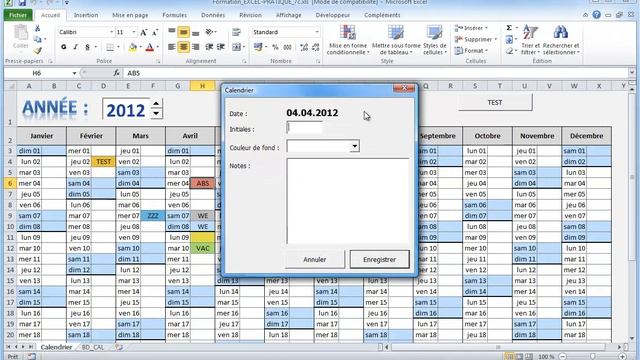Open the Standard number format dropdown

(x=317, y=32)
